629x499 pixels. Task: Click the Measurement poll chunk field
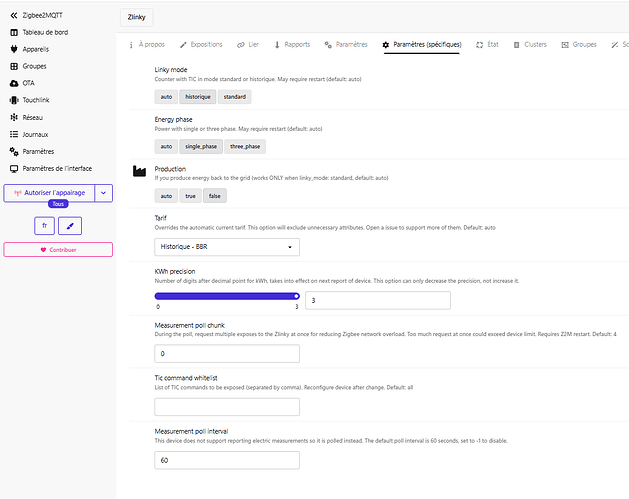(227, 354)
